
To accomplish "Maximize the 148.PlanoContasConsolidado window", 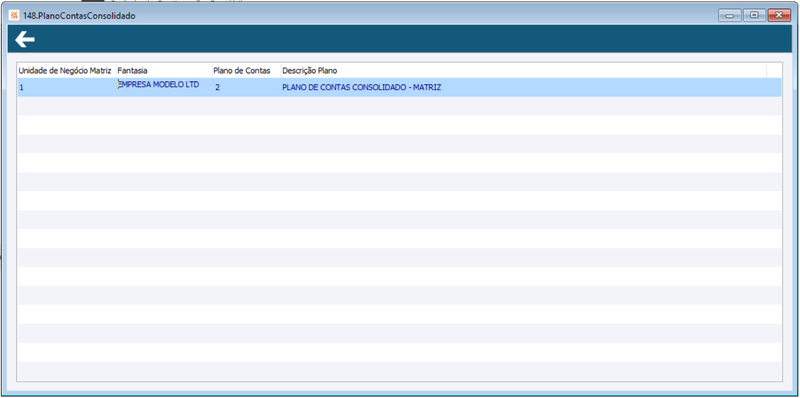I will 754,15.
